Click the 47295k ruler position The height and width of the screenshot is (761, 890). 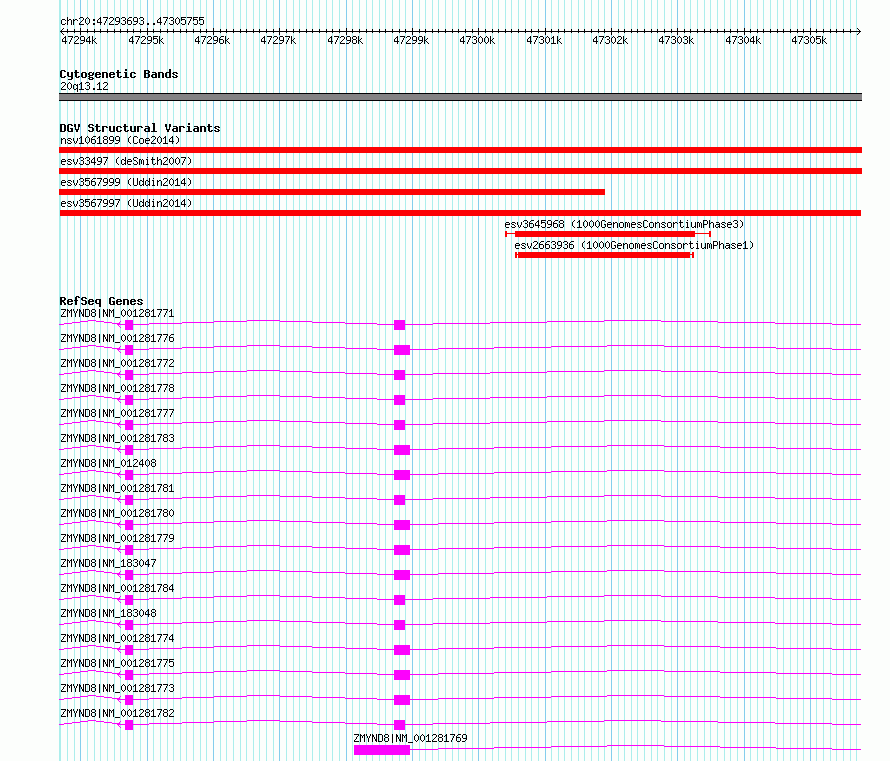146,40
